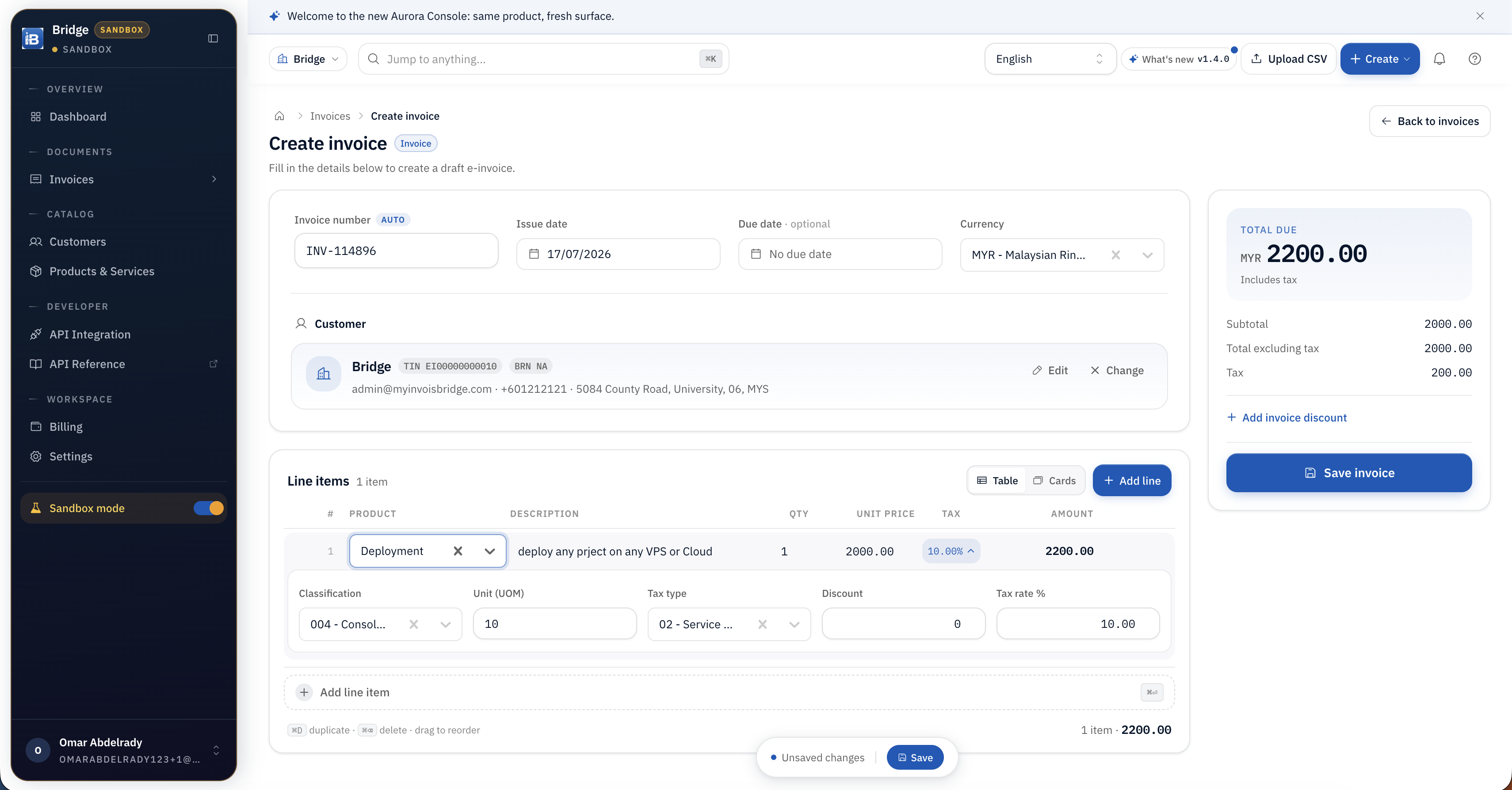This screenshot has height=790, width=1512.
Task: Open notifications bell icon
Action: (1439, 59)
